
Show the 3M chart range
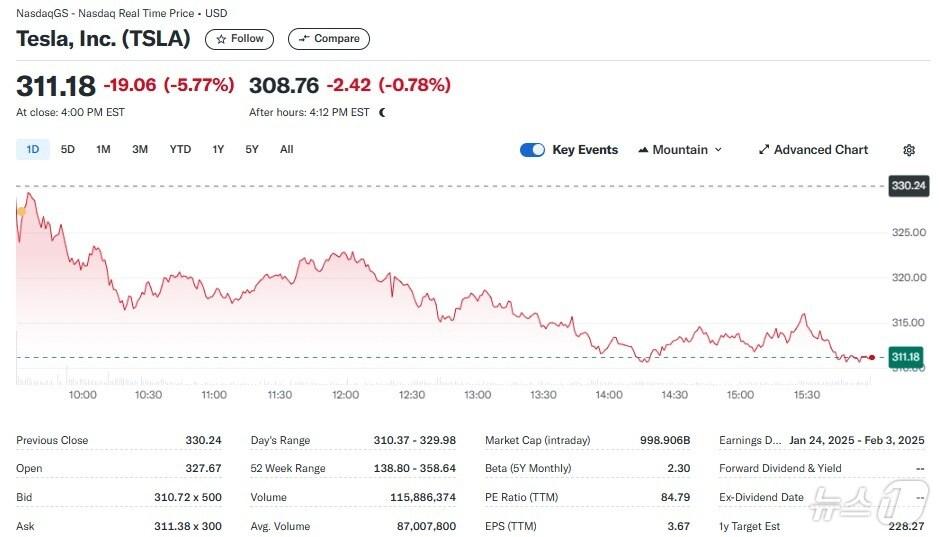coord(140,150)
